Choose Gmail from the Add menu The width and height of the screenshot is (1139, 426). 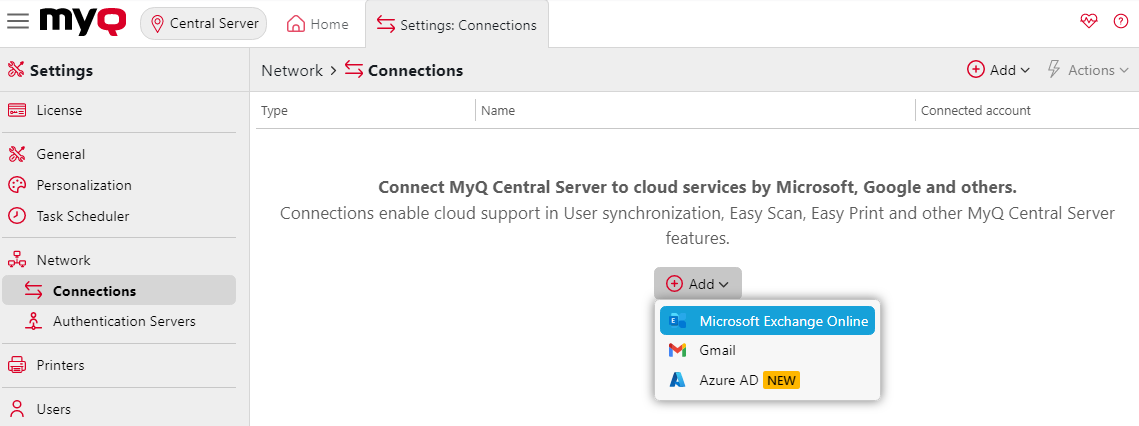point(717,350)
